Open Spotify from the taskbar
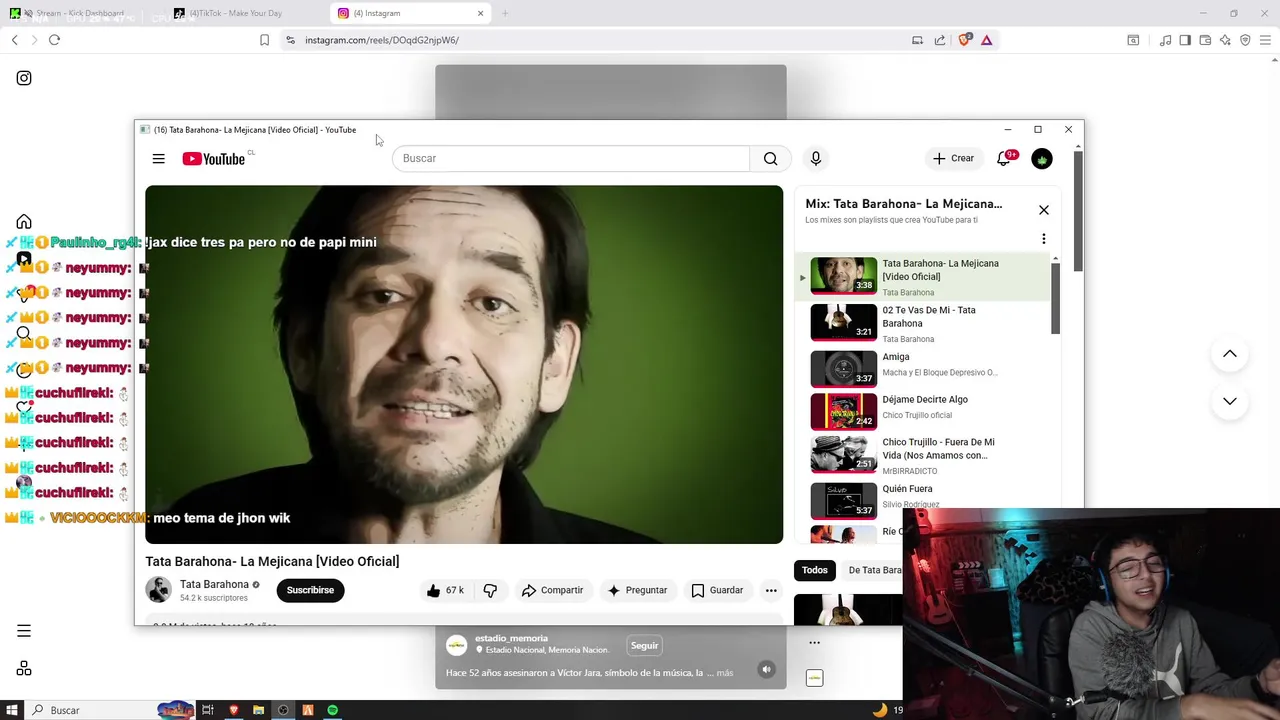 point(332,710)
